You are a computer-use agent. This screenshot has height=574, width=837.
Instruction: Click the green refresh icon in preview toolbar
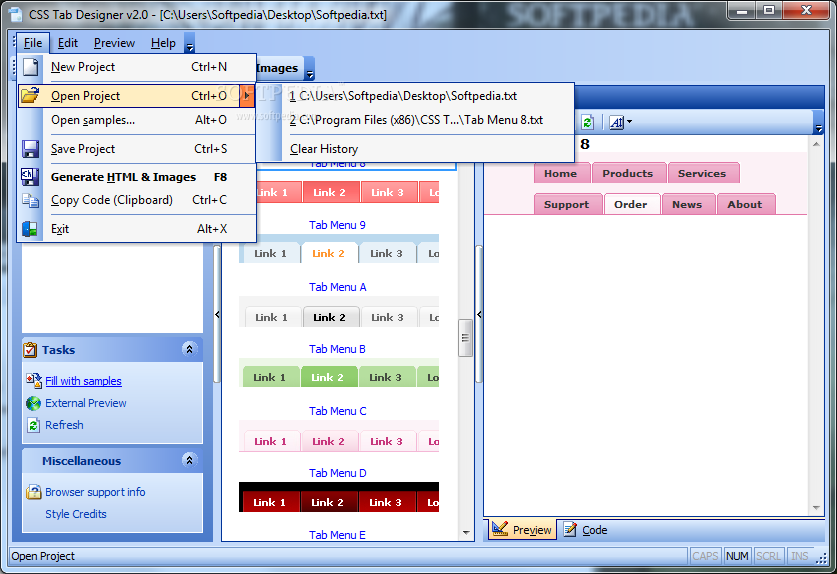tap(587, 122)
